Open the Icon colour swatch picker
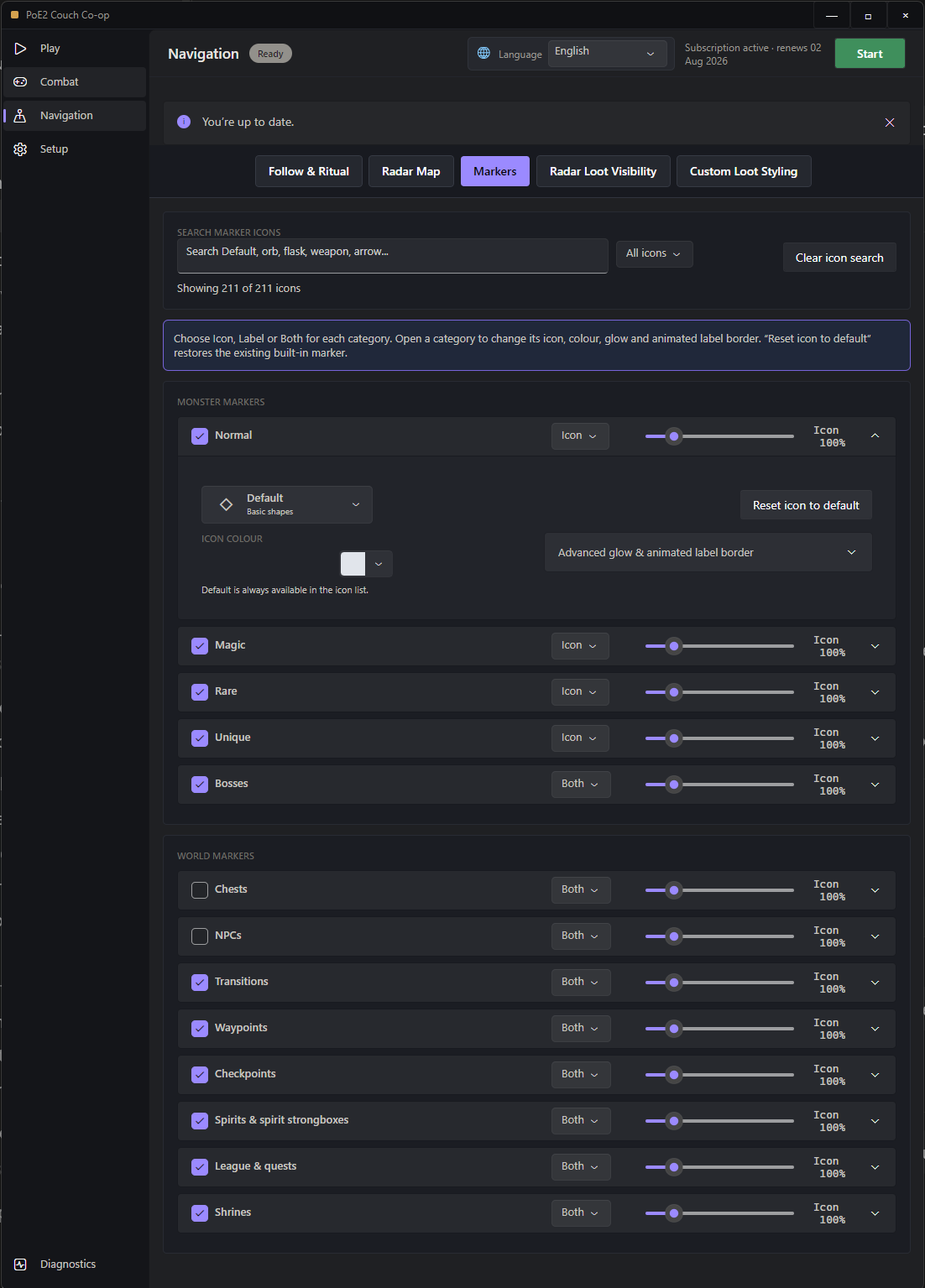The image size is (925, 1288). coord(366,564)
